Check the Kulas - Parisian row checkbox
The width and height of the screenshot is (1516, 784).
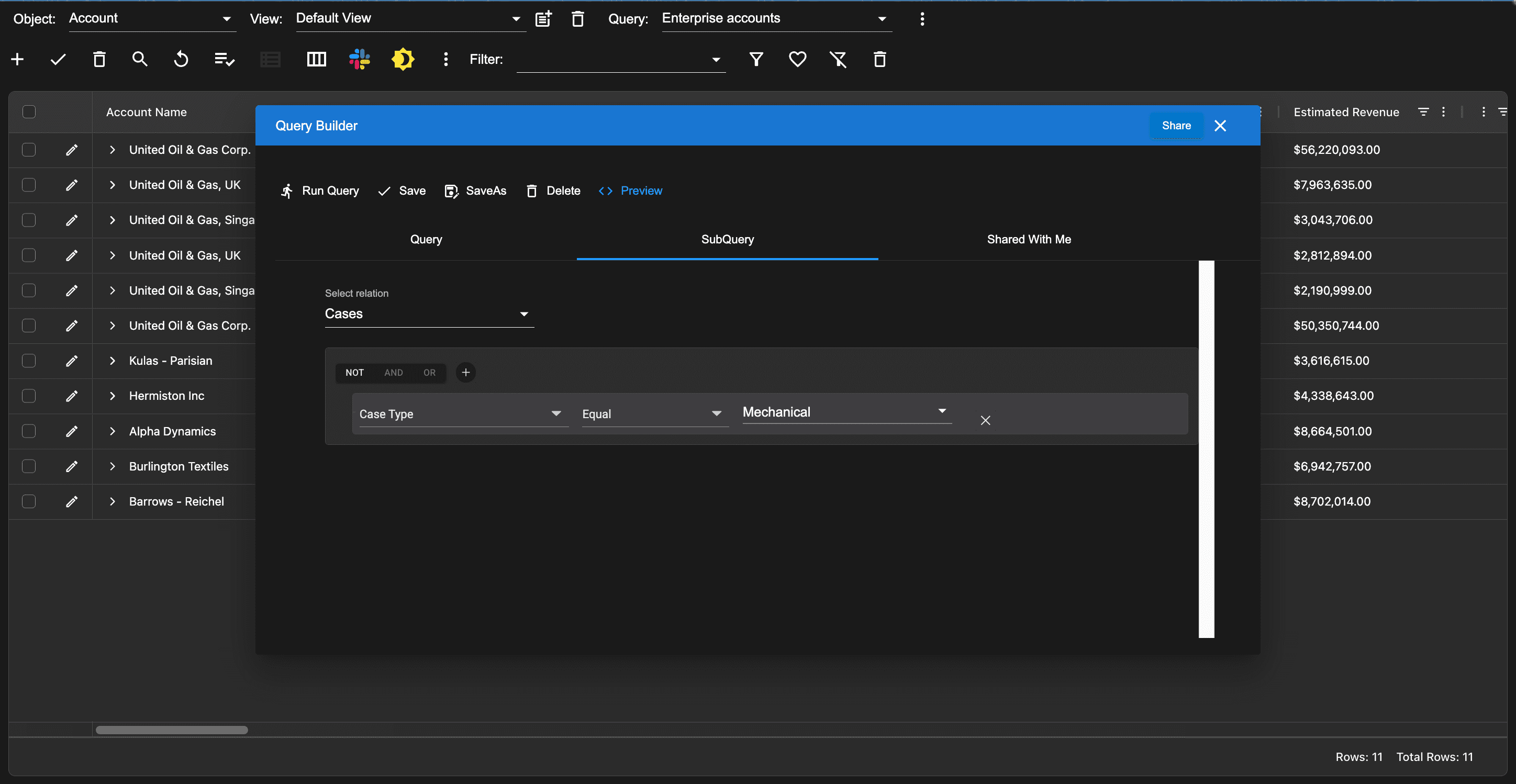click(29, 361)
